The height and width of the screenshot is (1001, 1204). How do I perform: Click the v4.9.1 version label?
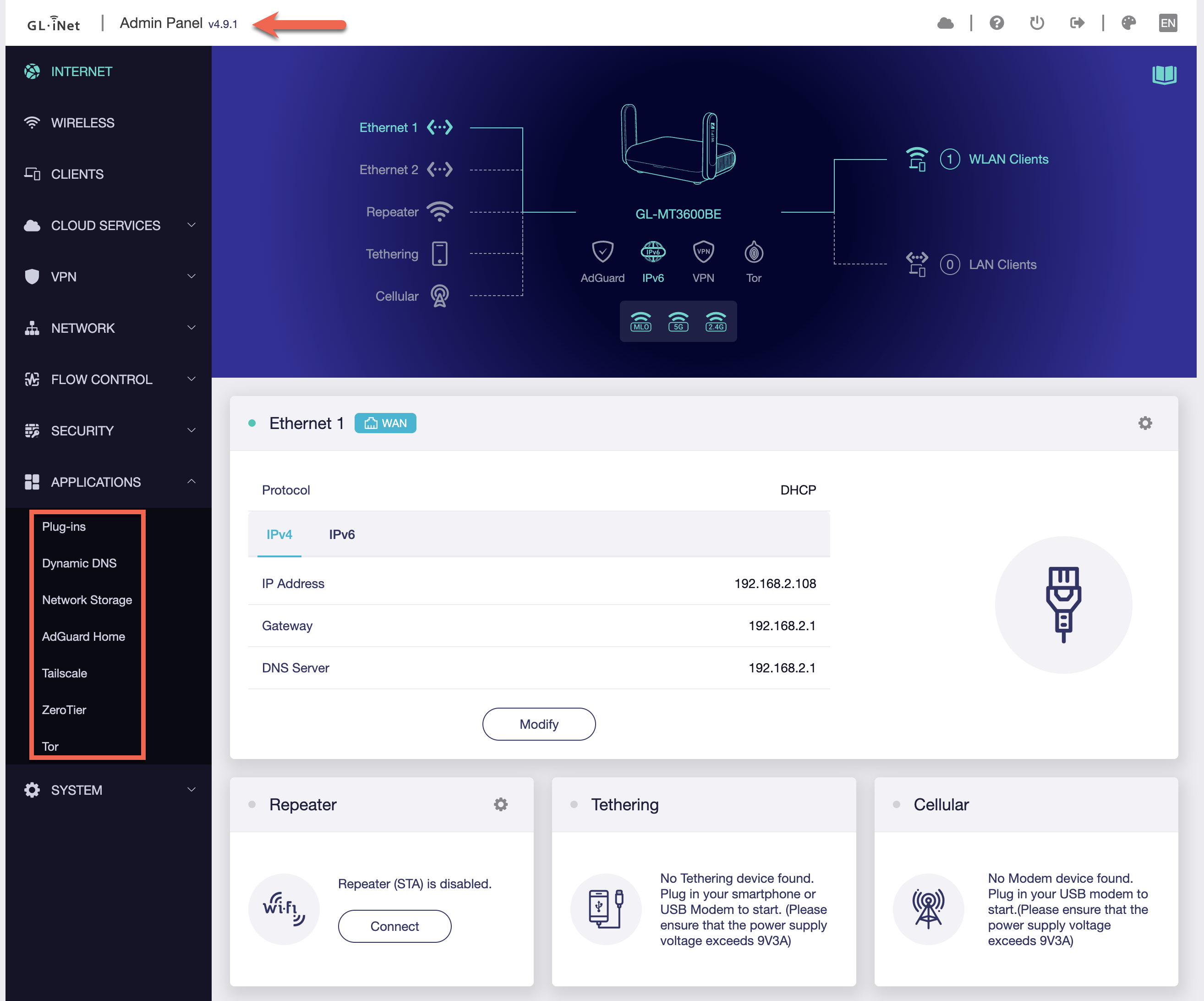(223, 24)
